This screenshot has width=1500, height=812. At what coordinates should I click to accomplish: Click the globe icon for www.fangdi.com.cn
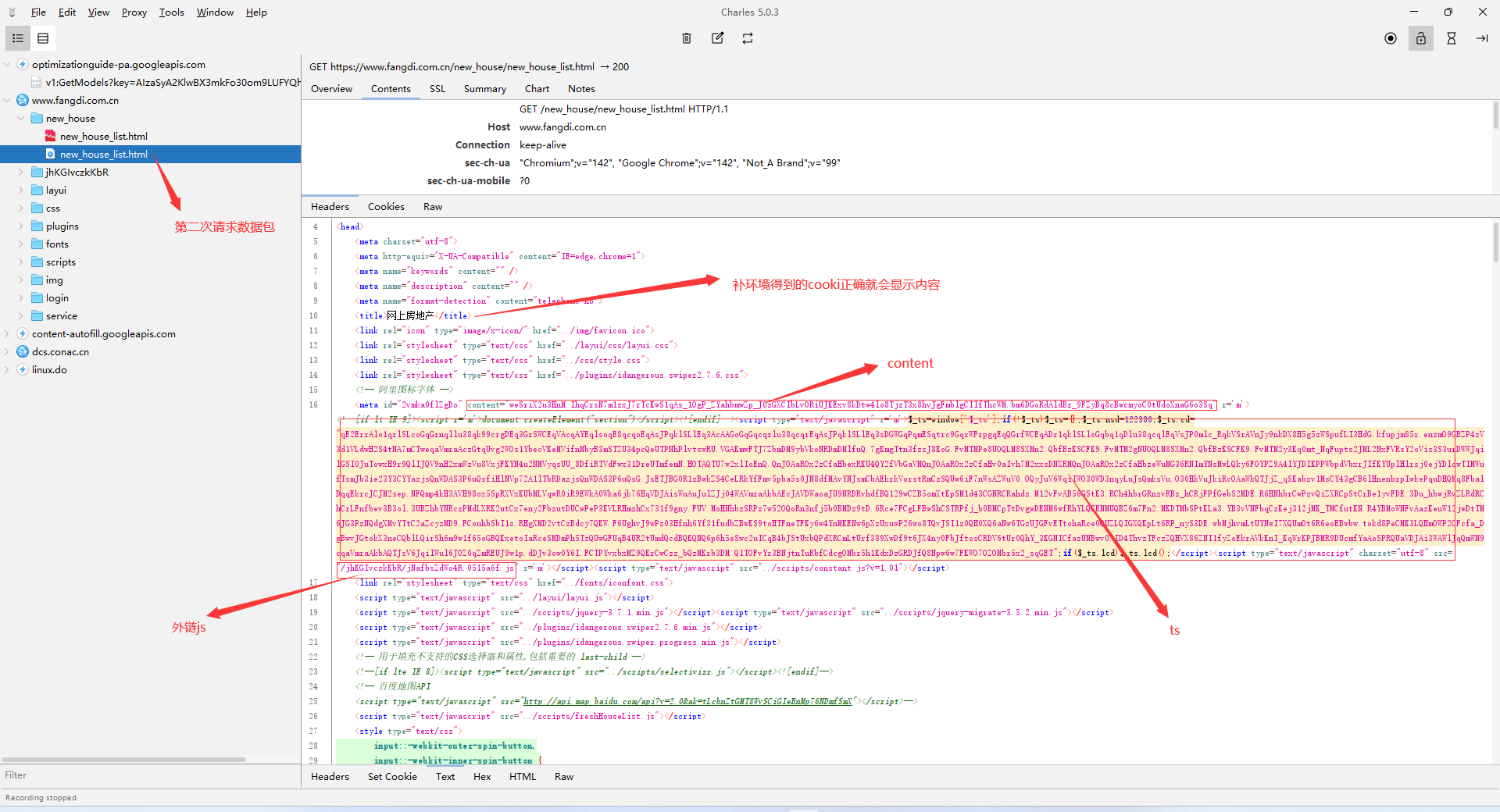pyautogui.click(x=23, y=100)
